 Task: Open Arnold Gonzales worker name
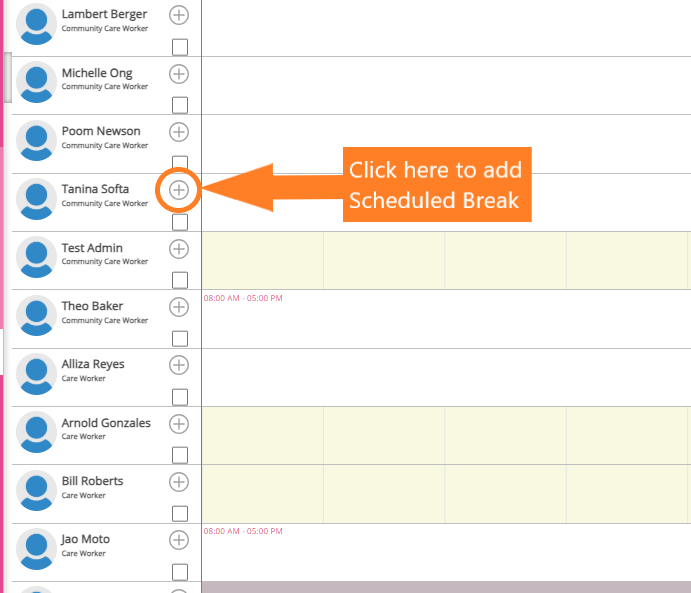106,423
